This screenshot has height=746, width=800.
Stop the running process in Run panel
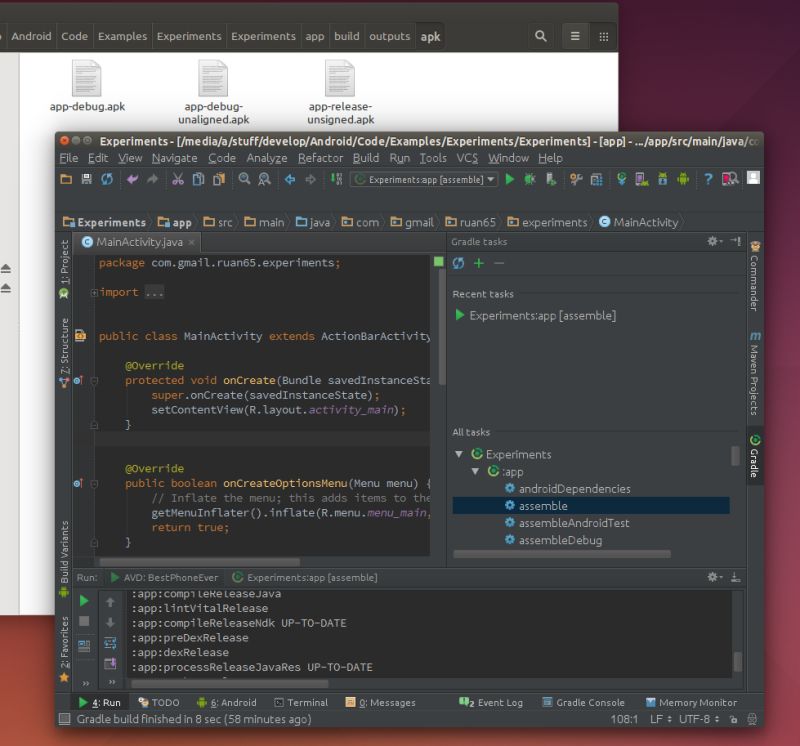tap(84, 621)
